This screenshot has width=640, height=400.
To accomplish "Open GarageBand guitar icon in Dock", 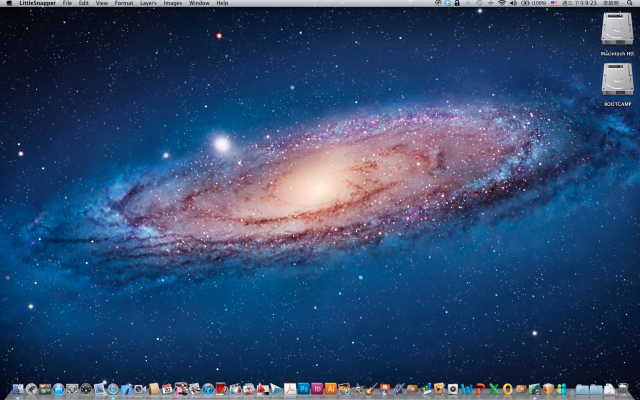I will pos(371,389).
